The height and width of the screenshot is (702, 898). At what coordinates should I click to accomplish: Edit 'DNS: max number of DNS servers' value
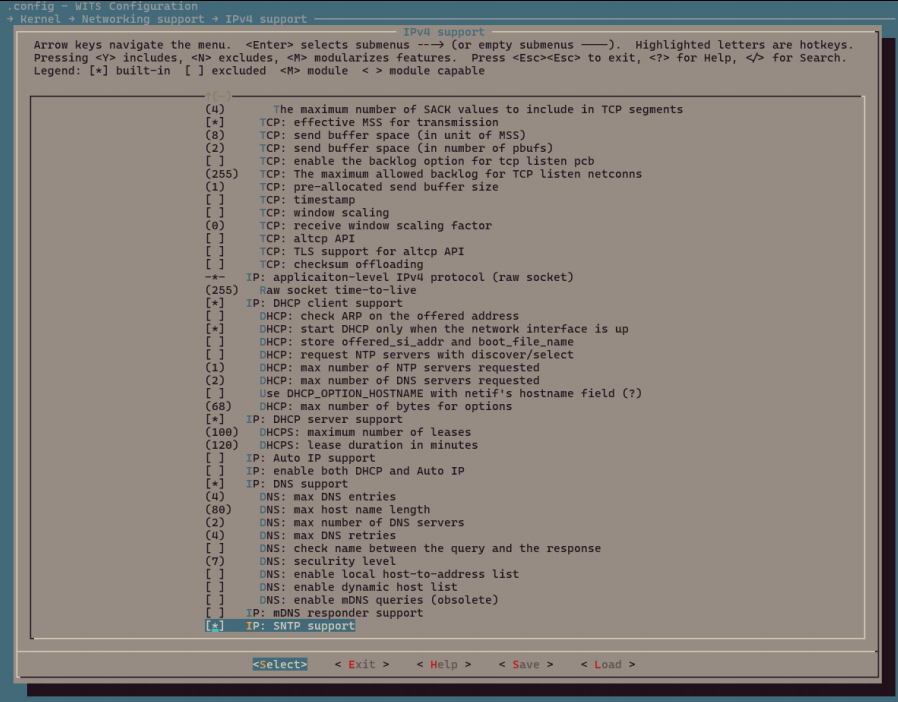point(334,522)
